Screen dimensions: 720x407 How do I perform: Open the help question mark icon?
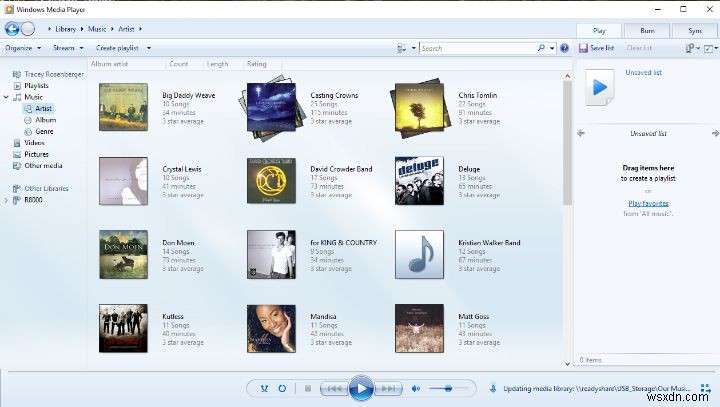pyautogui.click(x=564, y=48)
